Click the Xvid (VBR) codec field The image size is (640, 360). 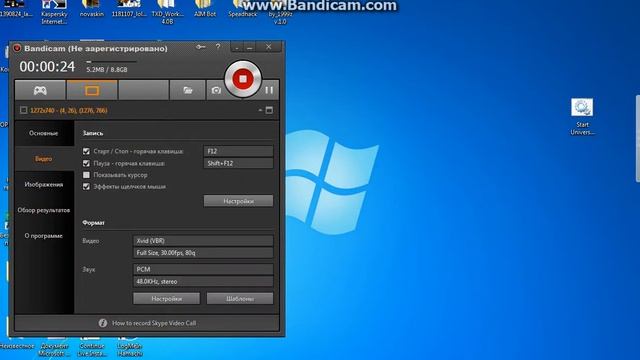(x=203, y=241)
